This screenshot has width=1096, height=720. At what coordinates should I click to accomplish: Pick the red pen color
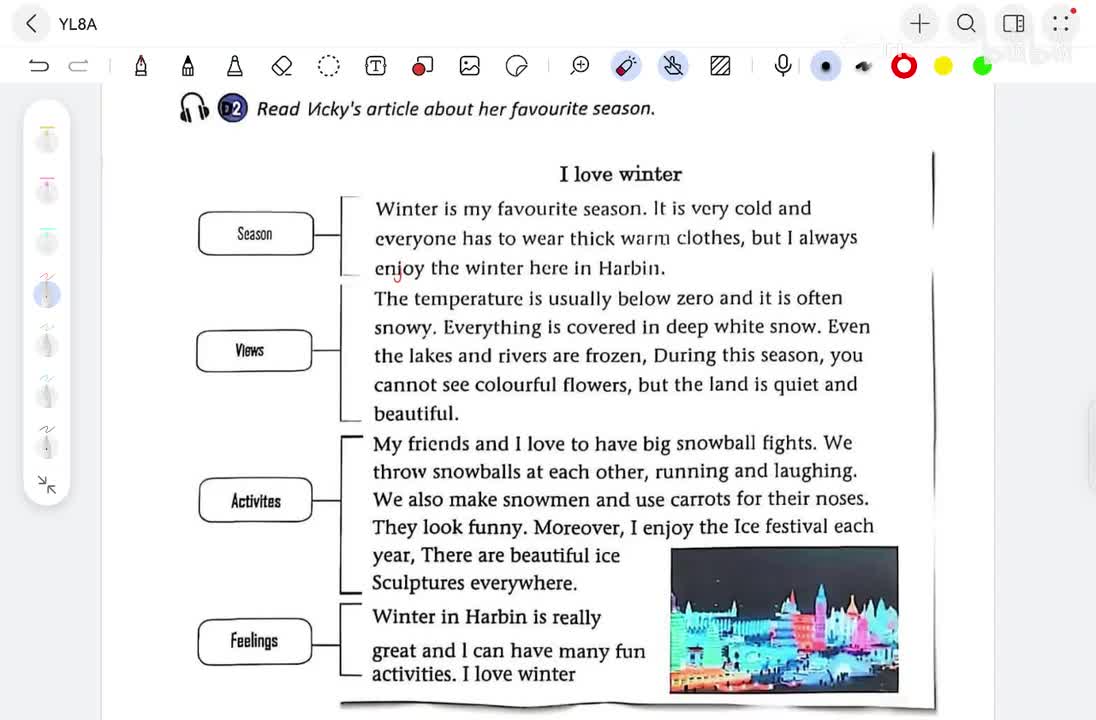pos(904,66)
